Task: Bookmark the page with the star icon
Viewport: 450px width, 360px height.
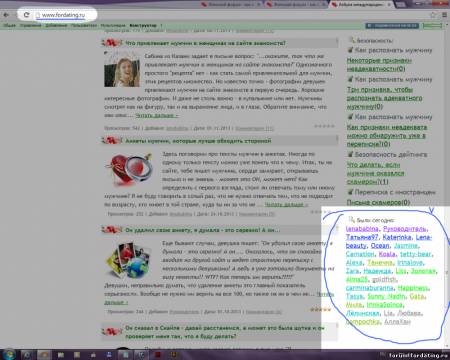Action: [433, 15]
